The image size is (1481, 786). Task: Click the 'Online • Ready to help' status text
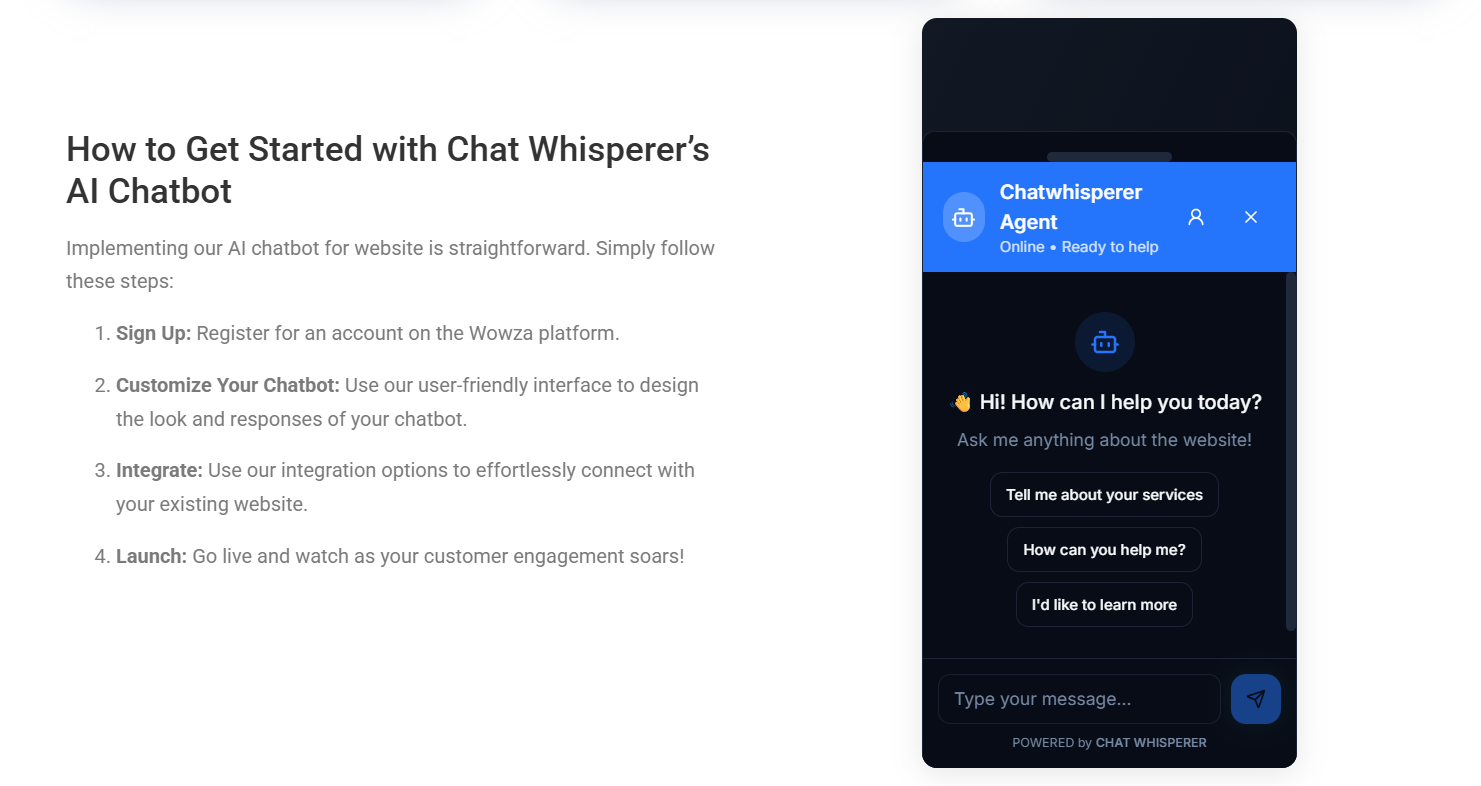[1079, 246]
